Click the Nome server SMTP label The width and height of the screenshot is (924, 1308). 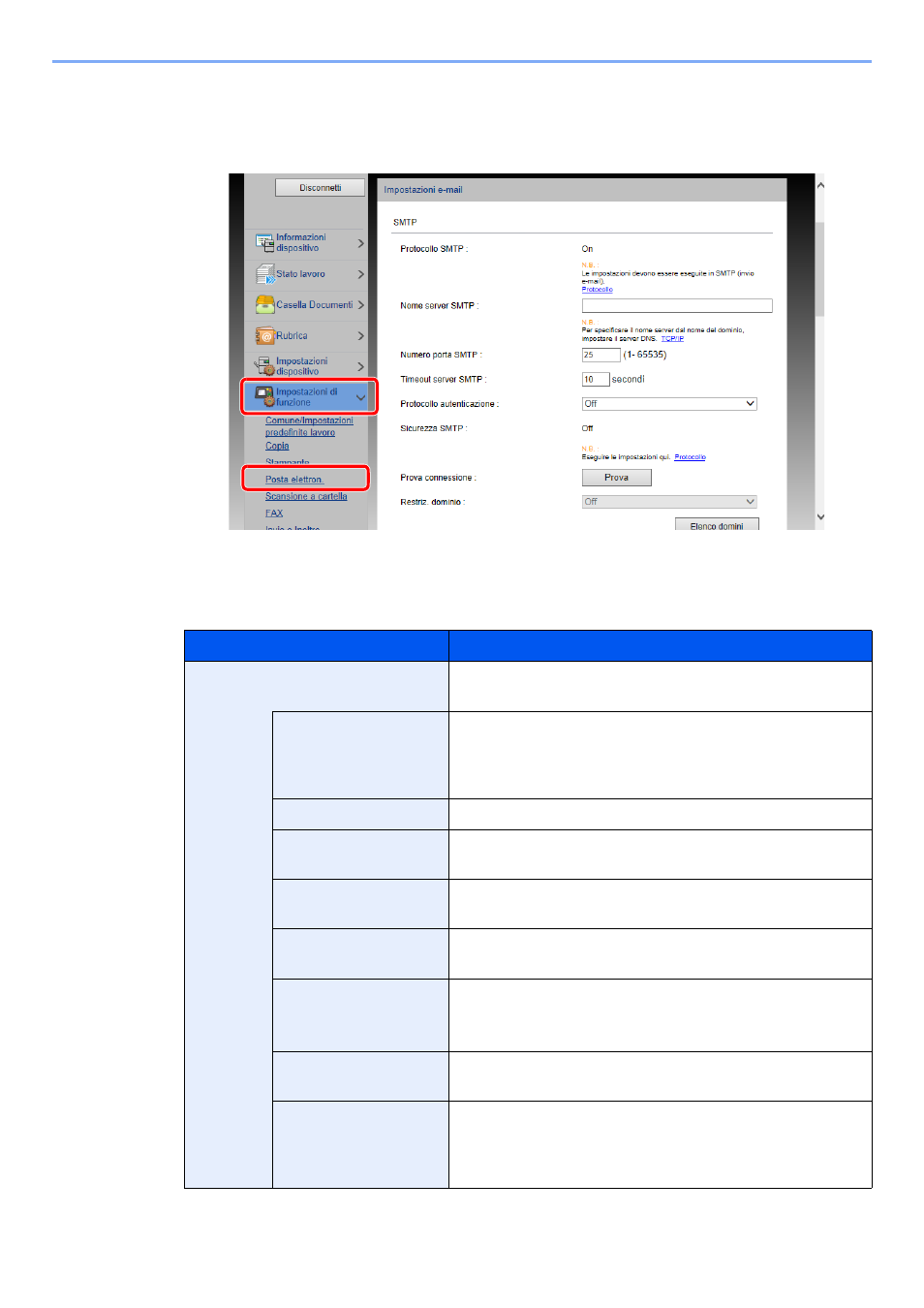pyautogui.click(x=439, y=306)
